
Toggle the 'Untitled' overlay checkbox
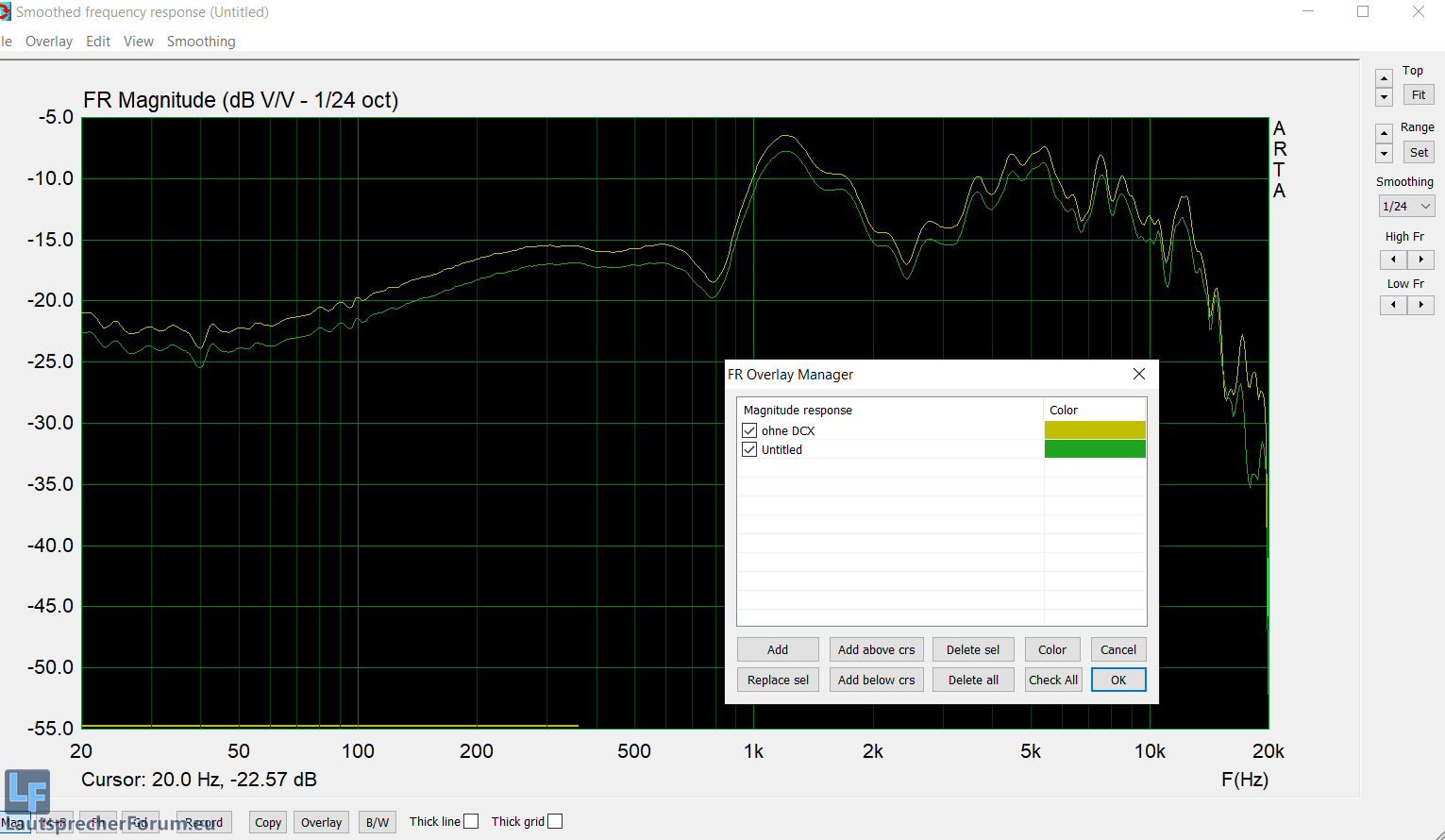click(749, 449)
